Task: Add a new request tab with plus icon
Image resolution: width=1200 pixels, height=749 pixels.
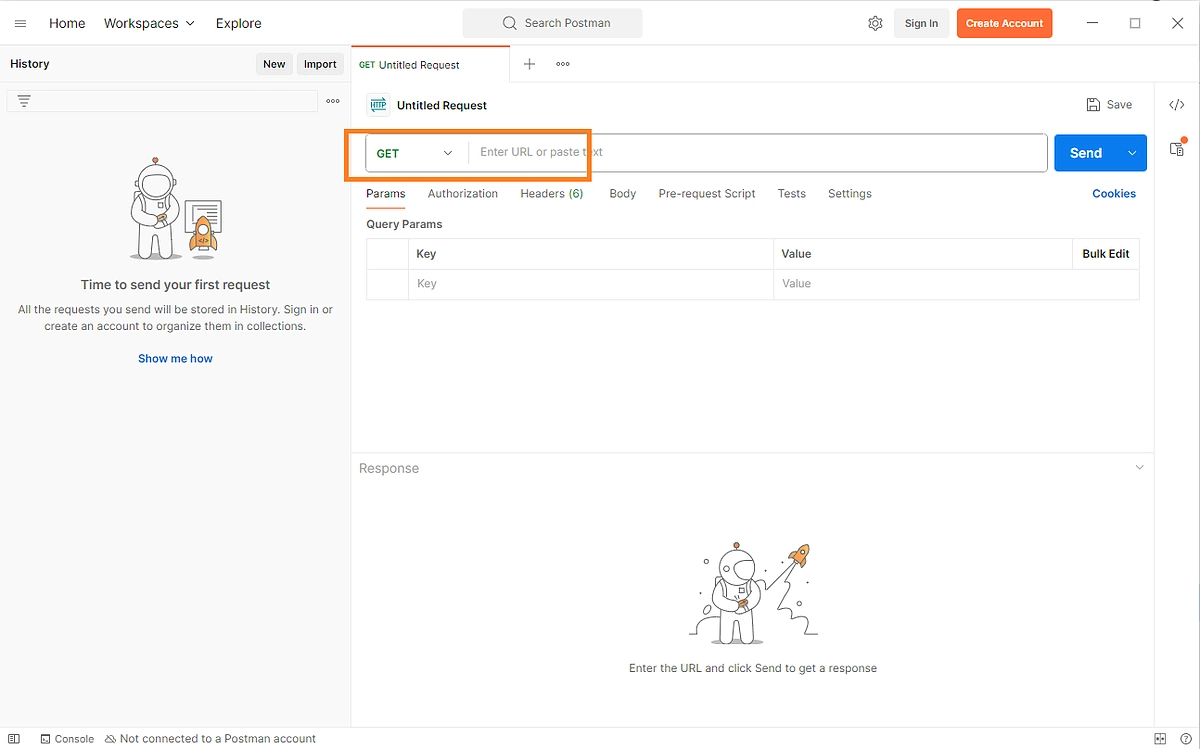Action: (530, 64)
